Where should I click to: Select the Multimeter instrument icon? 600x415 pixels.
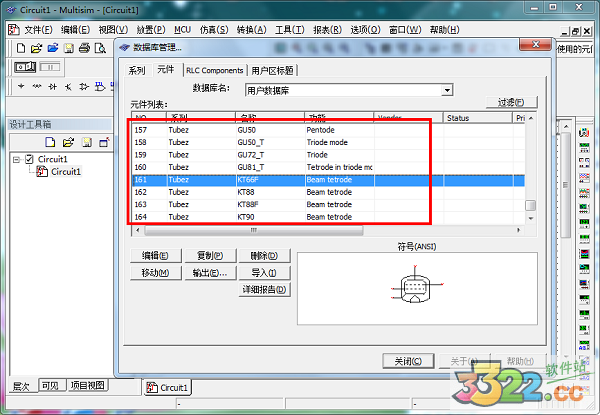584,132
